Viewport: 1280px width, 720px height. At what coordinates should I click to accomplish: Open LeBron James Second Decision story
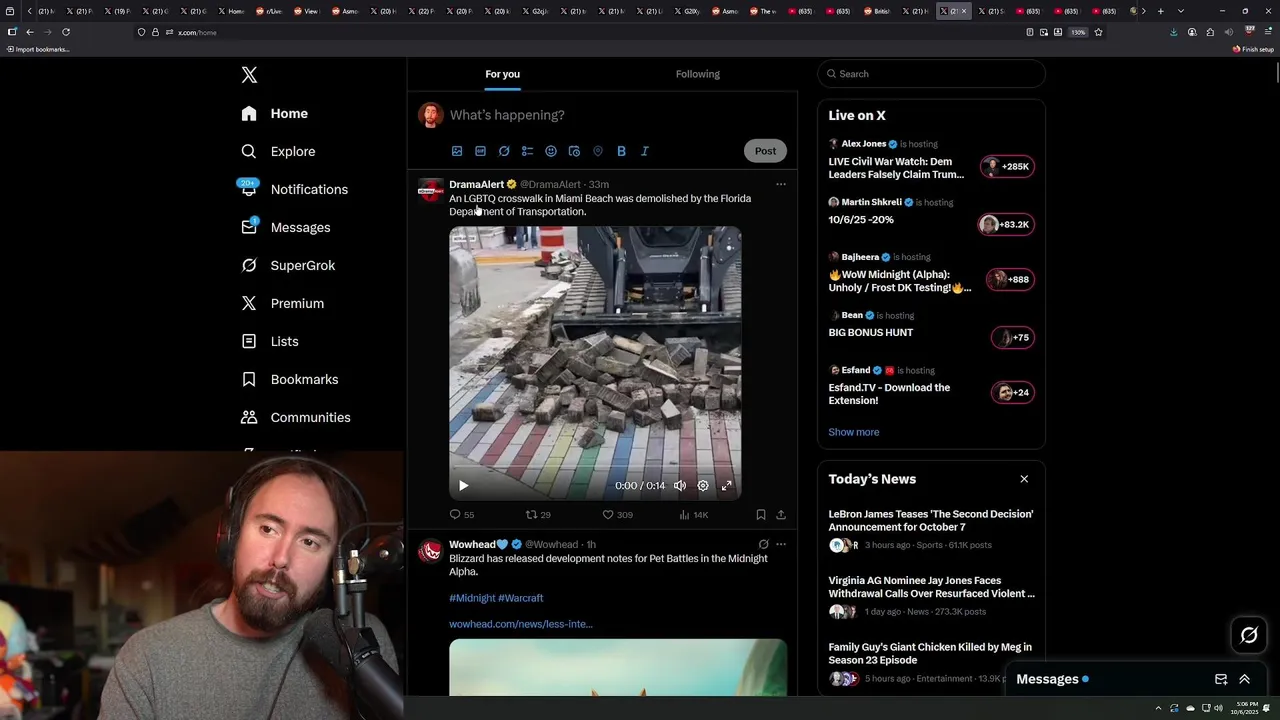click(x=931, y=530)
